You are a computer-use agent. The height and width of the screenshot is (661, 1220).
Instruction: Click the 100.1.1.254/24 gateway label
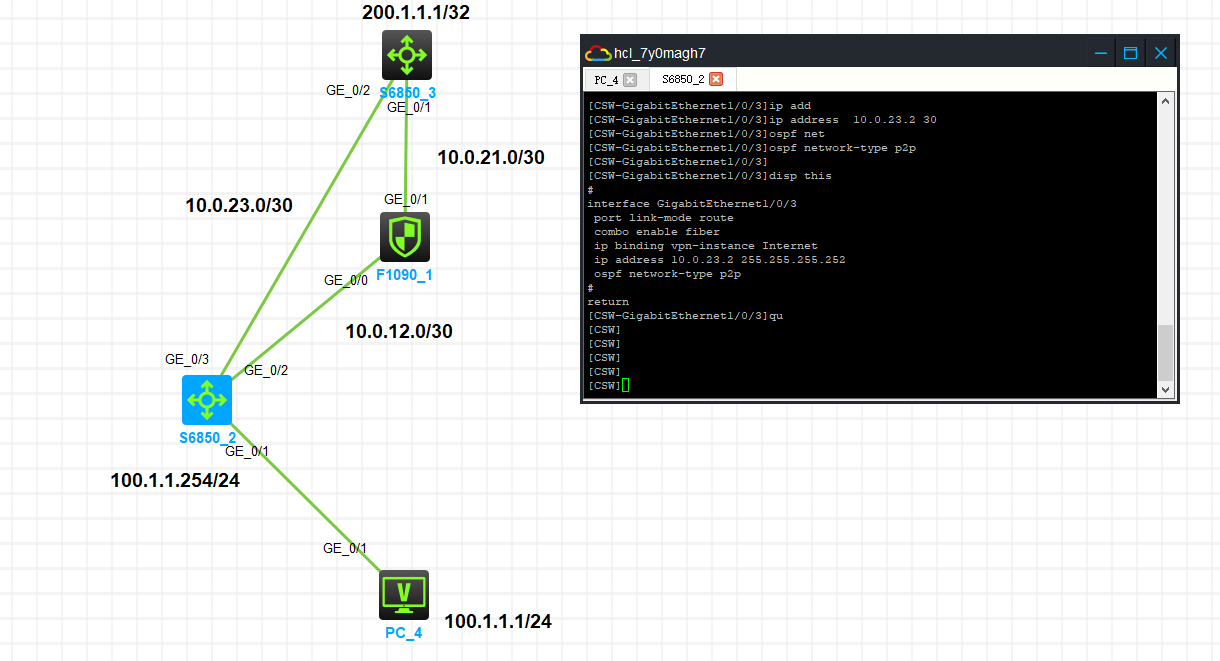click(x=175, y=480)
